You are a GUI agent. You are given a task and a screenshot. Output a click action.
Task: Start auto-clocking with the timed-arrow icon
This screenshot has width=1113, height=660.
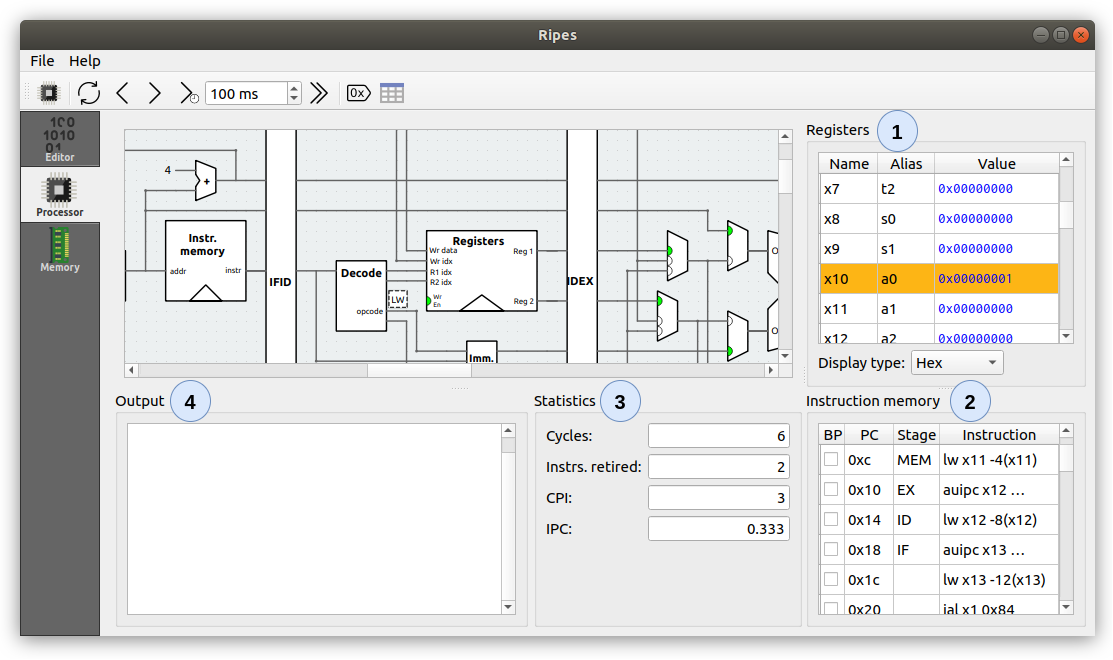(x=187, y=93)
